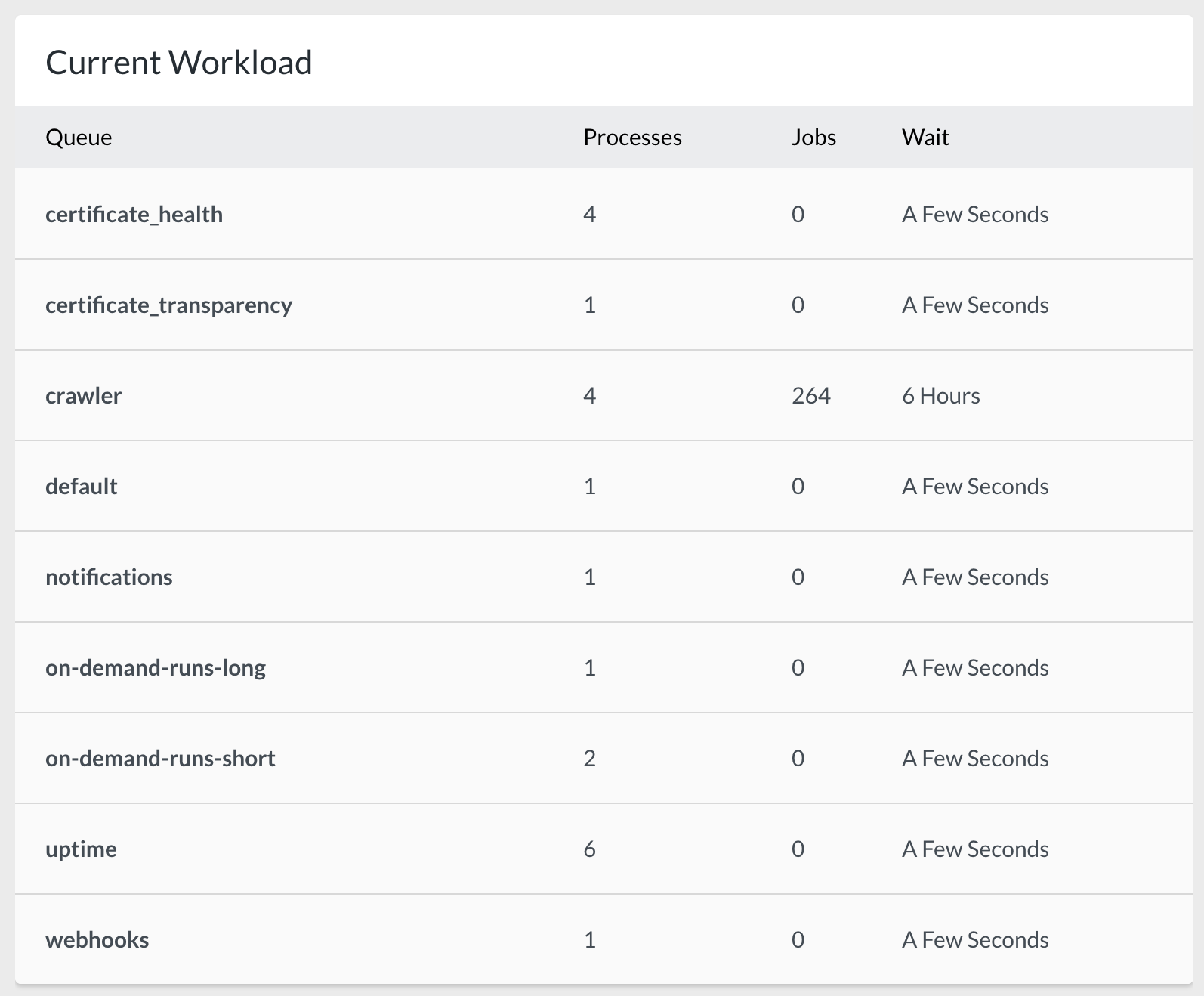Click the Jobs column header
The image size is (1204, 996).
point(813,138)
